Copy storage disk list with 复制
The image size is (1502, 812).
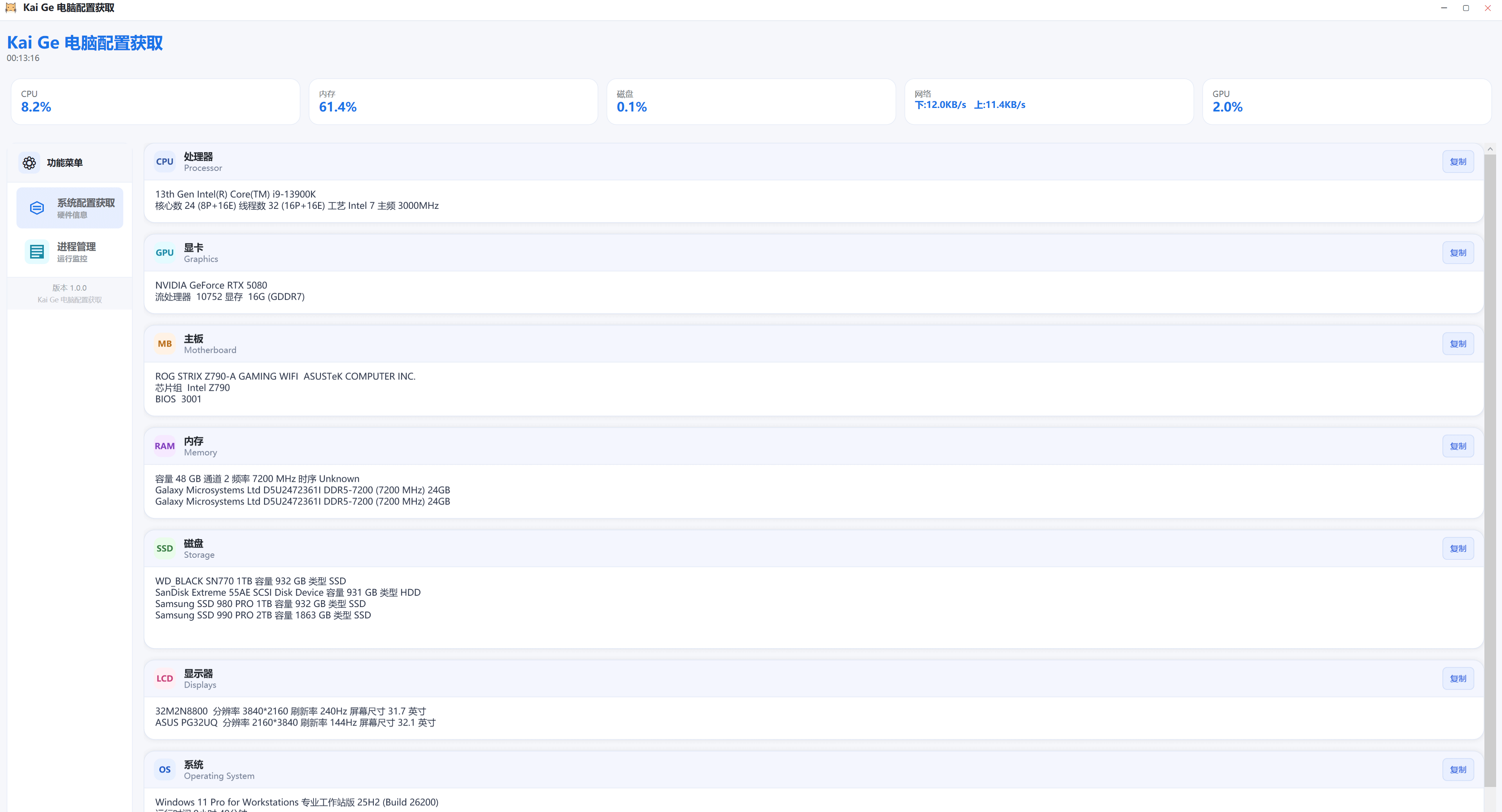click(1458, 548)
